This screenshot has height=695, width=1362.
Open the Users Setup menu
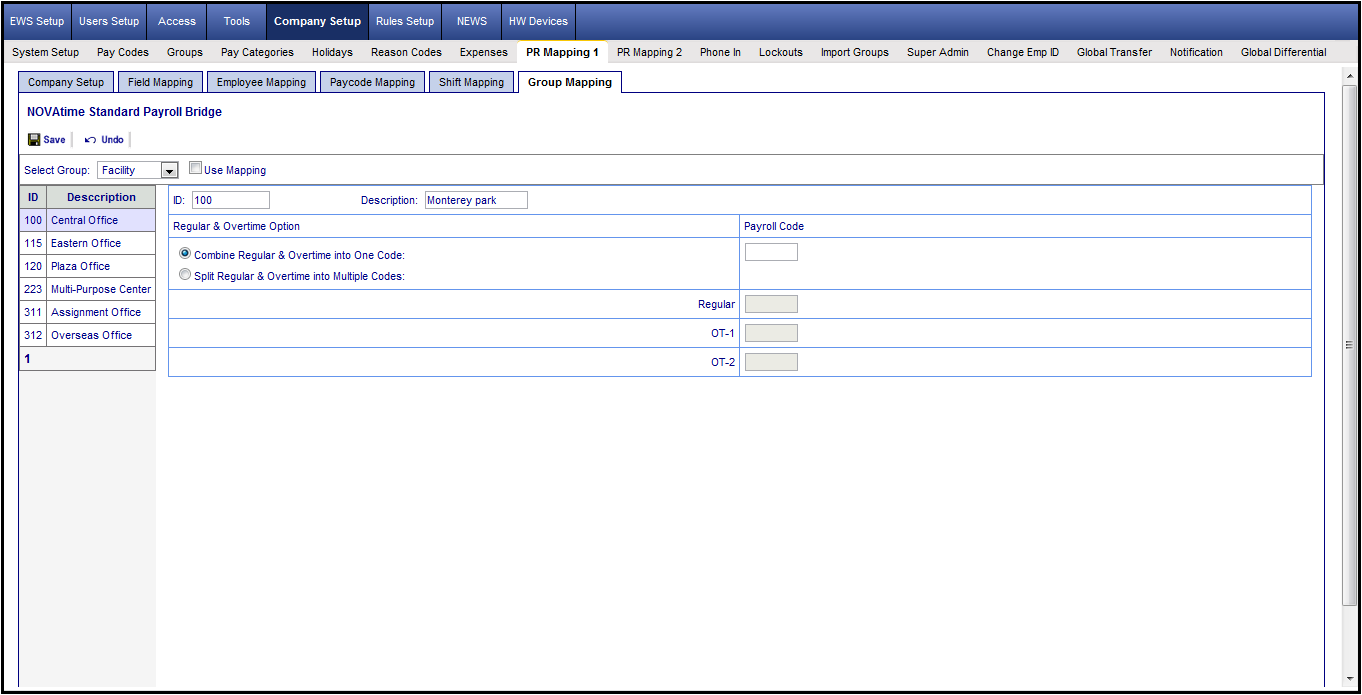point(109,21)
